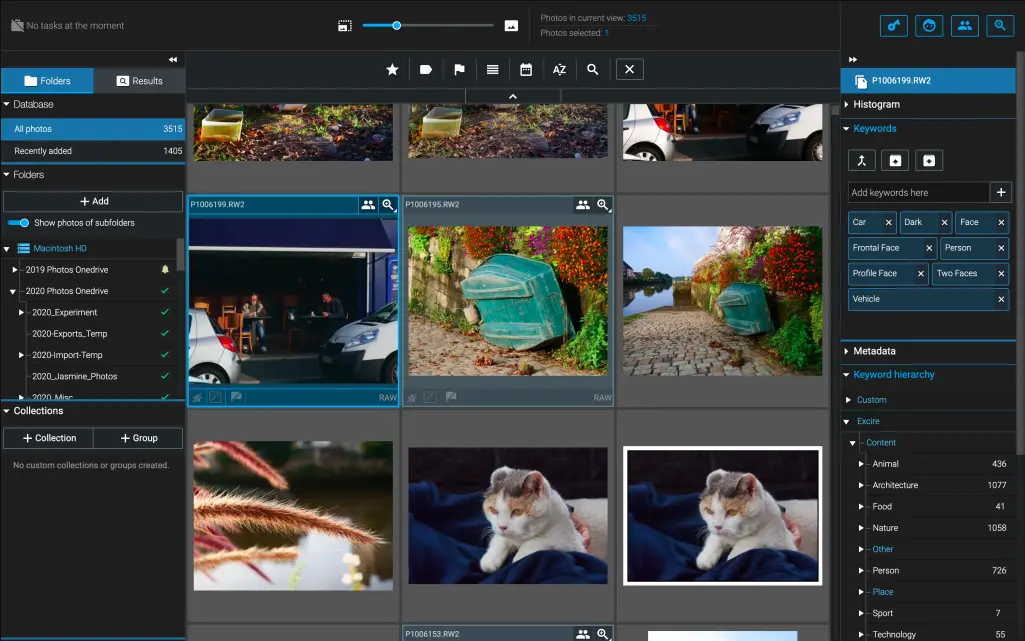
Task: Open the A-Z sort options
Action: point(560,69)
